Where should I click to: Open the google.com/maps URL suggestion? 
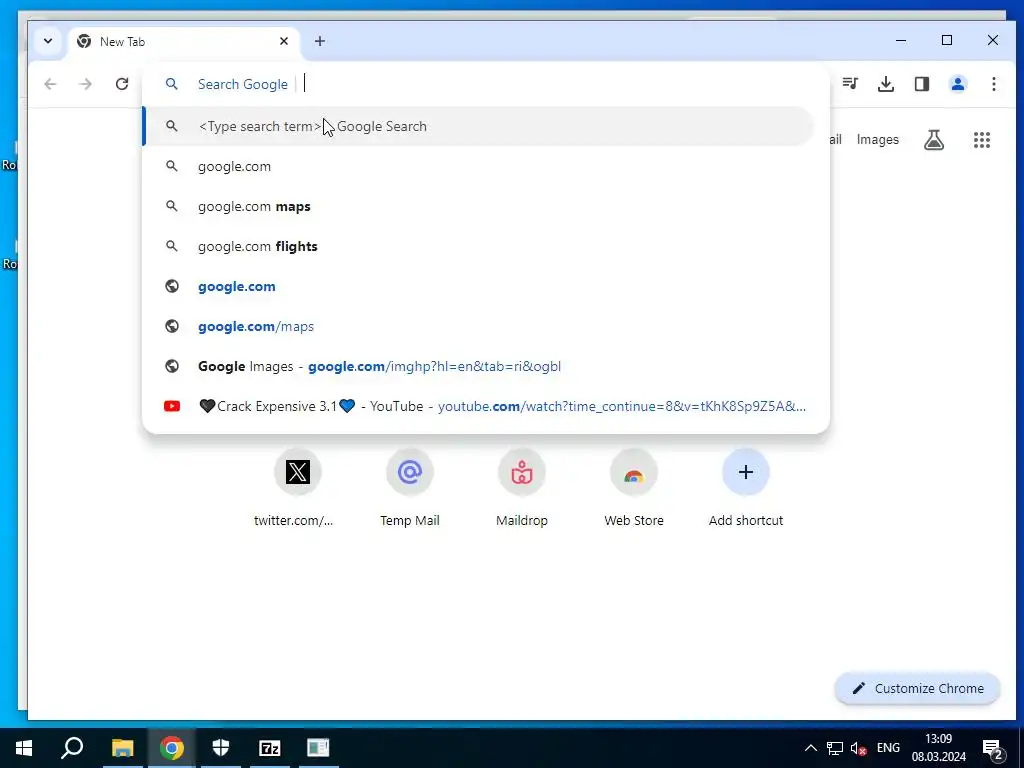(478, 326)
